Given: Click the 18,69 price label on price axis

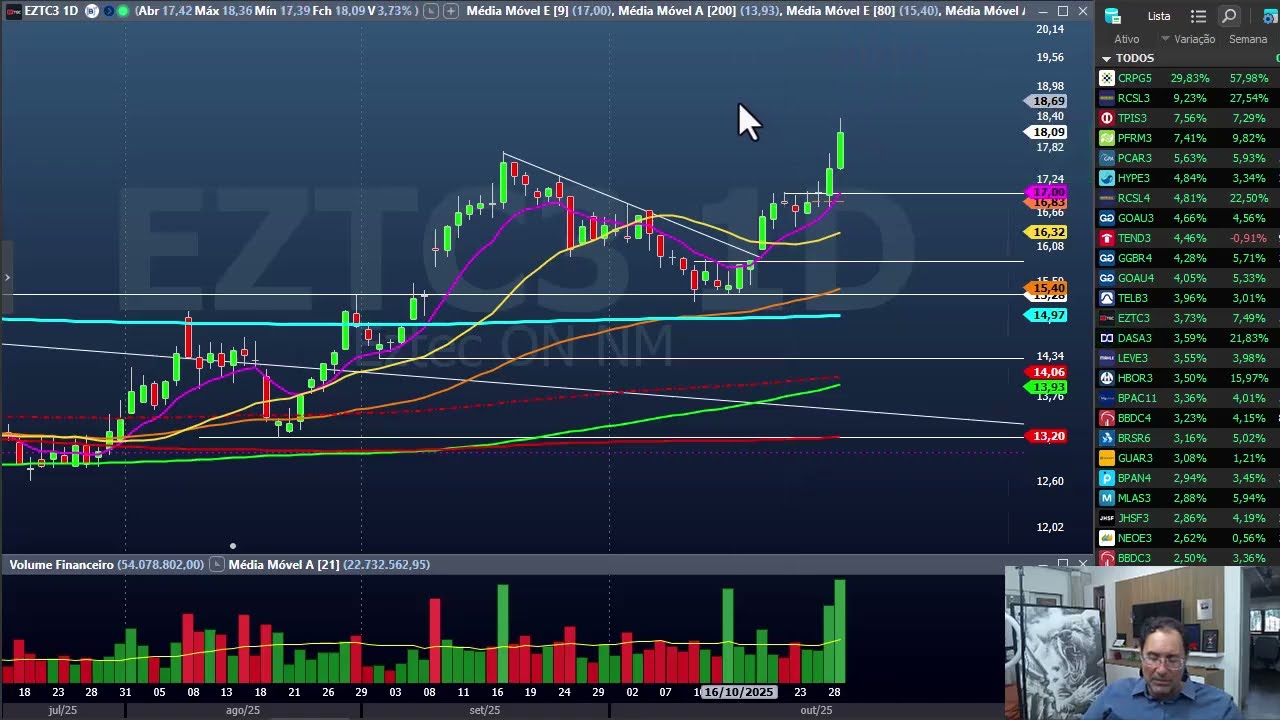Looking at the screenshot, I should click(x=1048, y=101).
